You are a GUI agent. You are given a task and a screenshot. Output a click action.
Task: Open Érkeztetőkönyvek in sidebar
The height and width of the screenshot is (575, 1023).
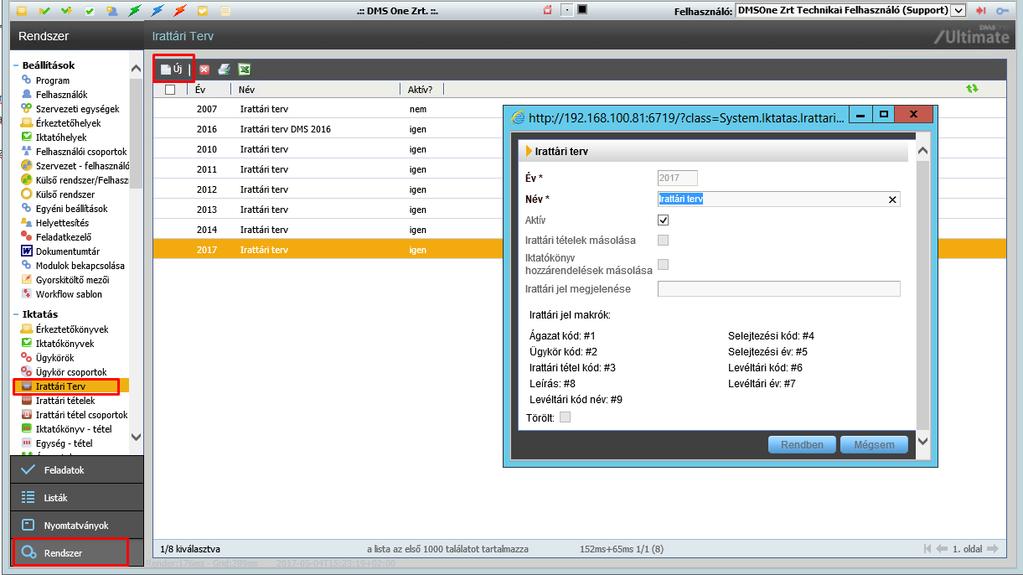(x=72, y=330)
